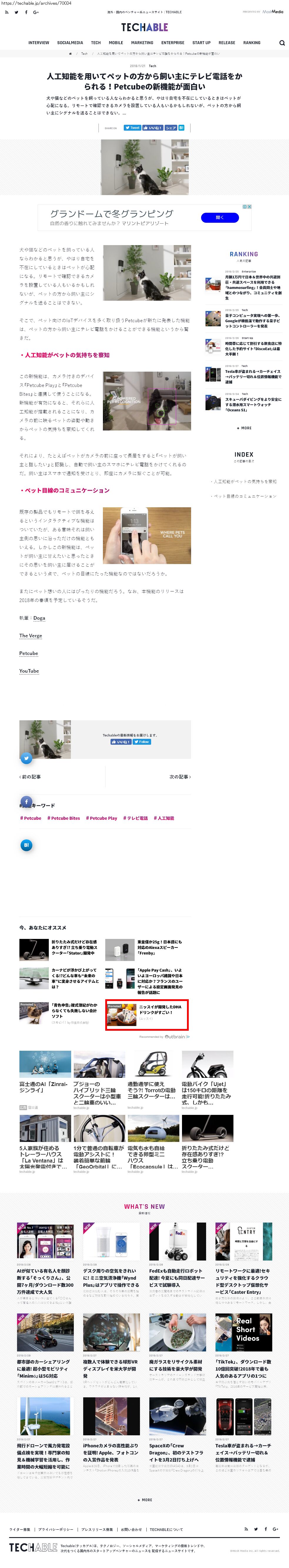Open The Verge source link

[30, 636]
